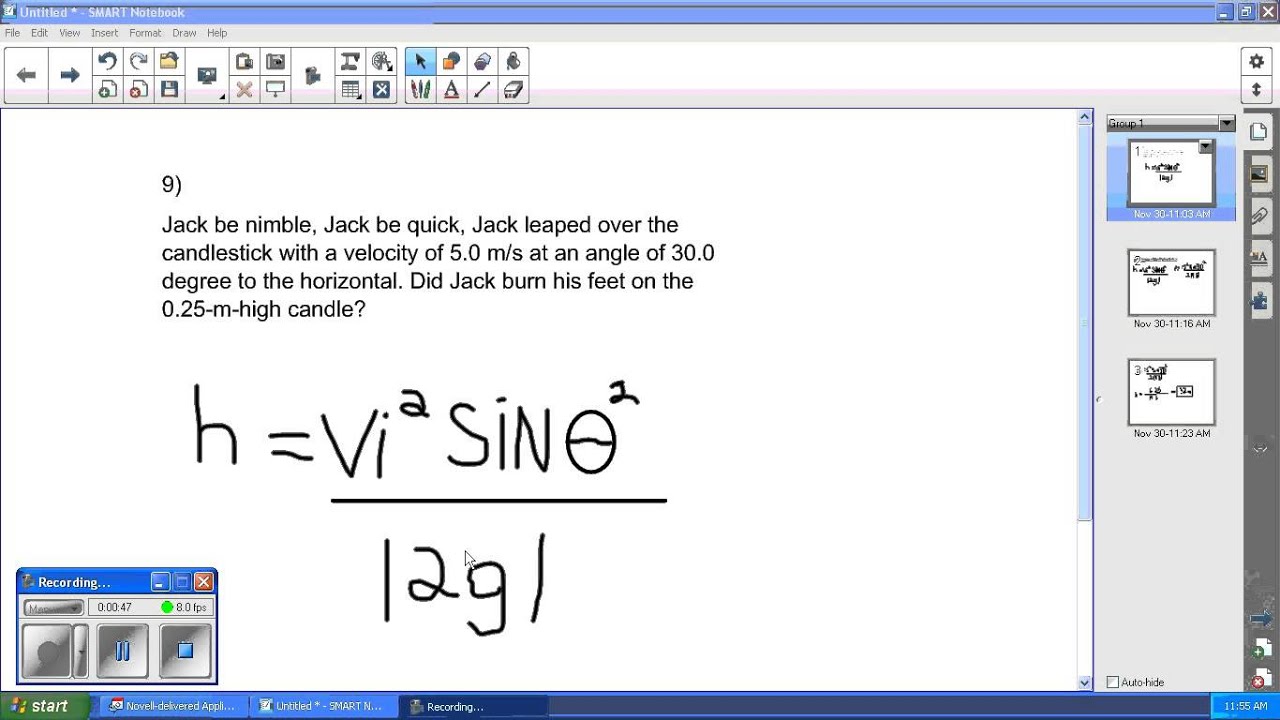This screenshot has width=1280, height=720.
Task: Open the Help menu
Action: tap(217, 33)
